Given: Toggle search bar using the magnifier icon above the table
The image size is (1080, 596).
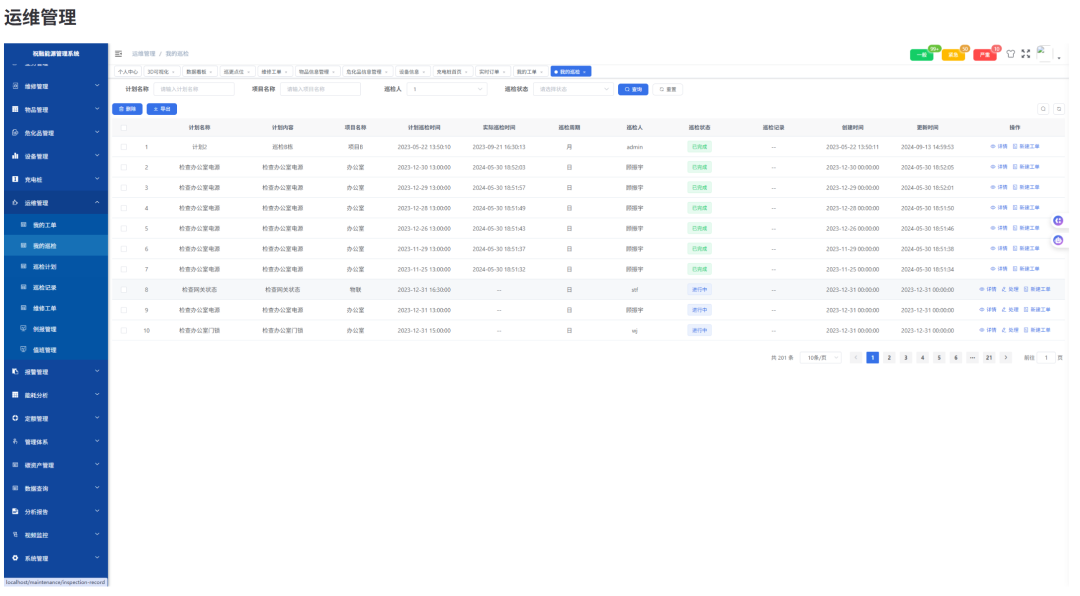Looking at the screenshot, I should tap(1043, 109).
